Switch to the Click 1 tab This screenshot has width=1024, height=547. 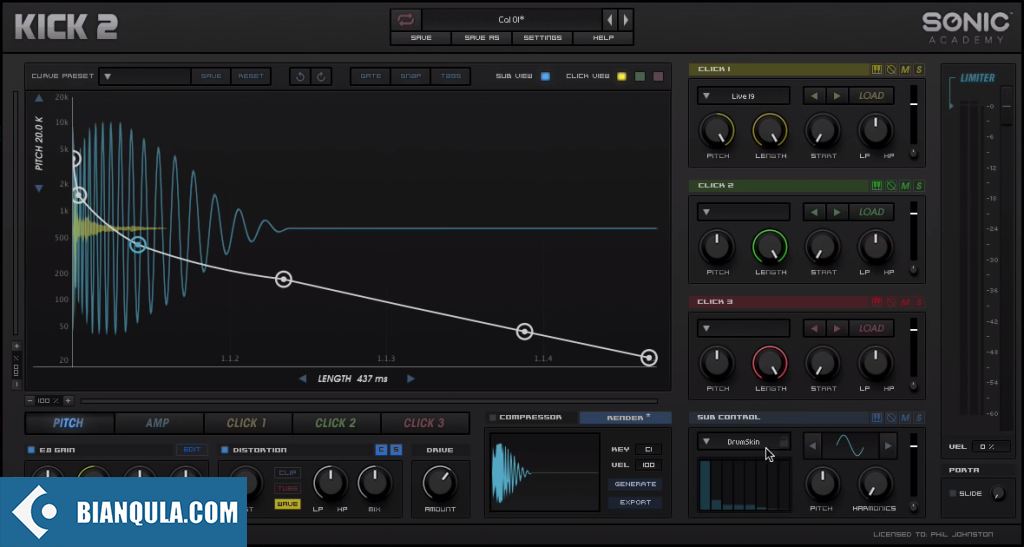[x=246, y=423]
